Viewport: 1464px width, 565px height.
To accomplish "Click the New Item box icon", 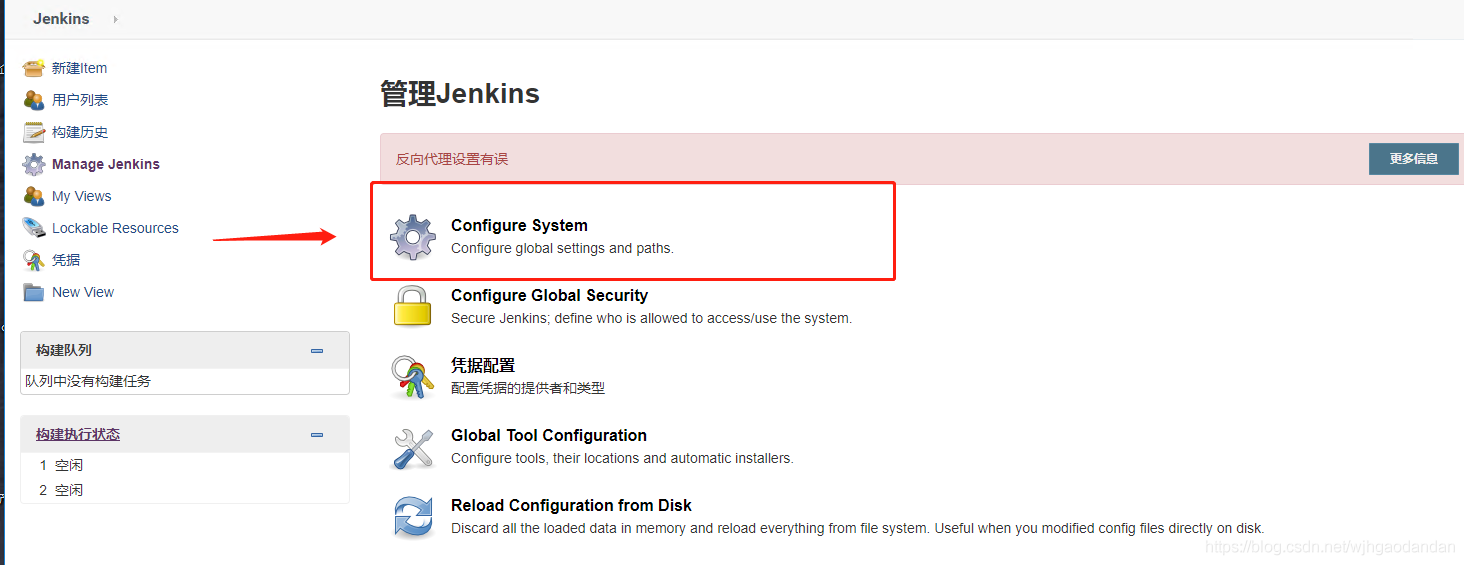I will tap(34, 68).
